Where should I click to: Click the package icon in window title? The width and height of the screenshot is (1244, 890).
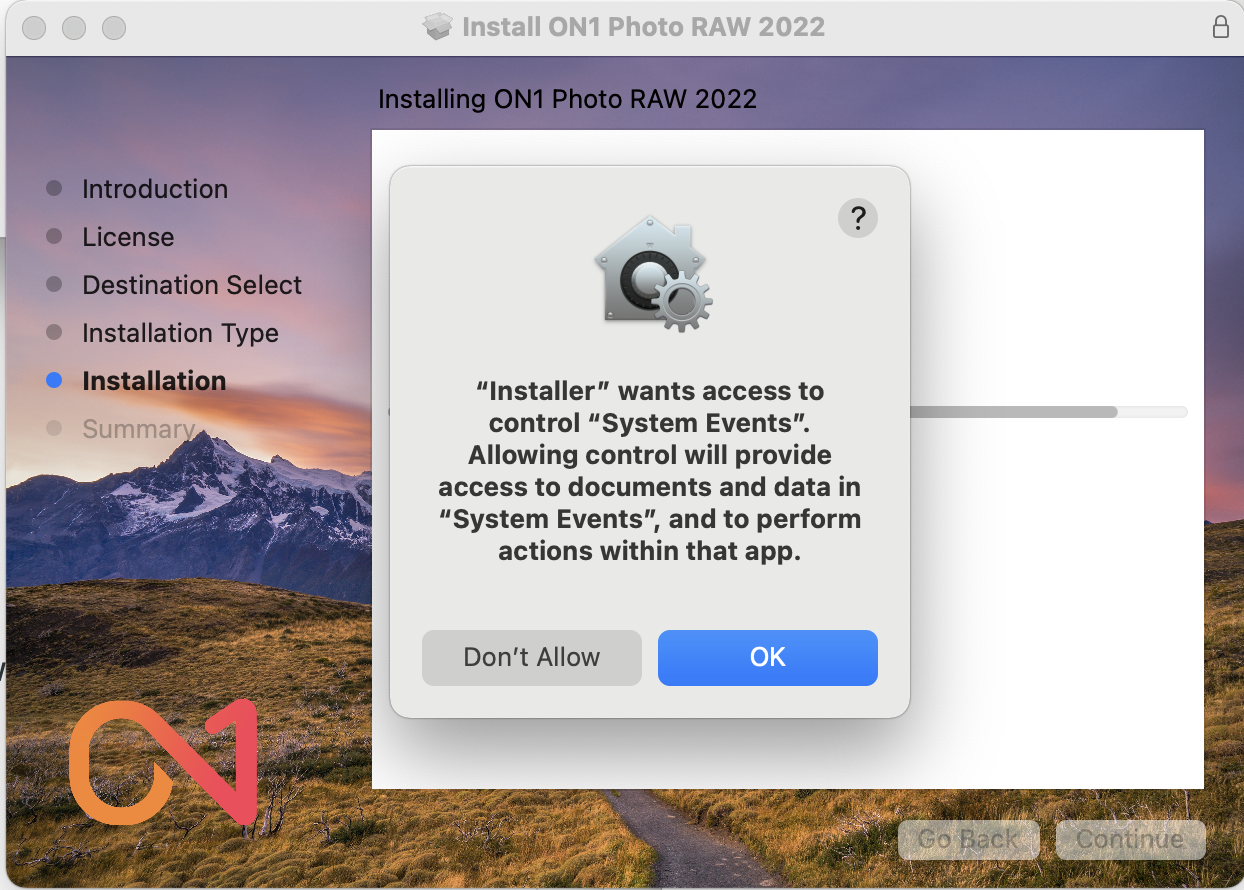pos(438,27)
